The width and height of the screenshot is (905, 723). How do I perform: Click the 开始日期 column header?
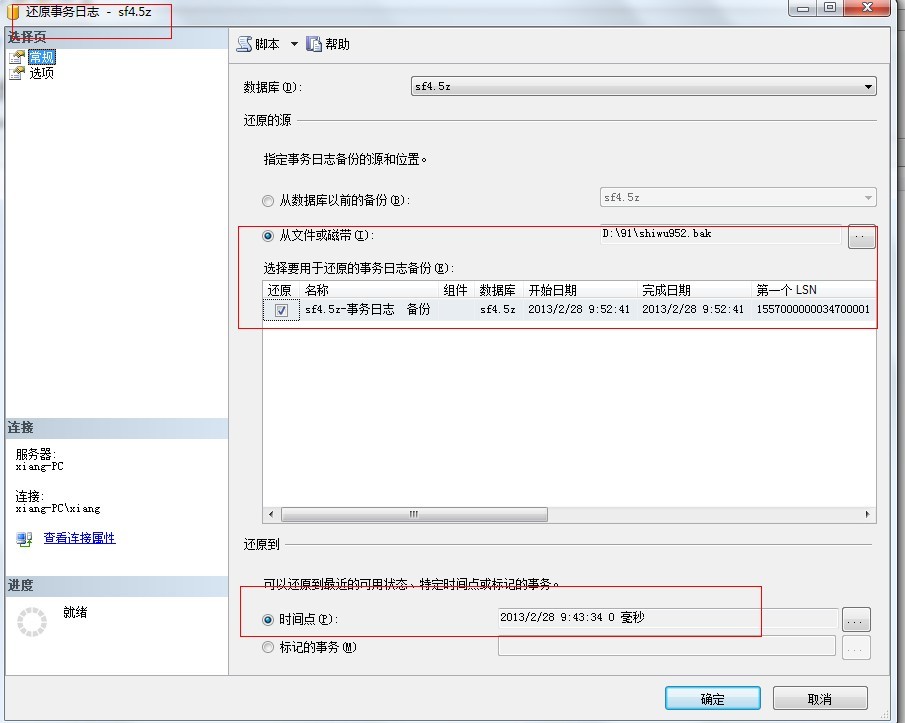coord(581,290)
